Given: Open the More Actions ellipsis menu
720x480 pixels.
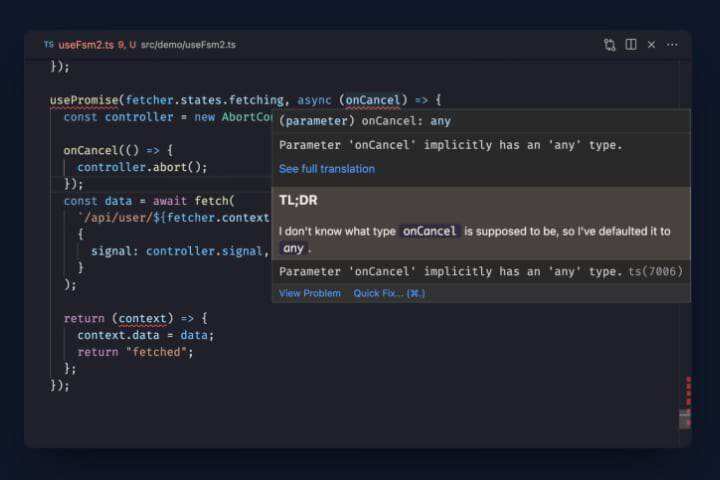Looking at the screenshot, I should click(672, 45).
